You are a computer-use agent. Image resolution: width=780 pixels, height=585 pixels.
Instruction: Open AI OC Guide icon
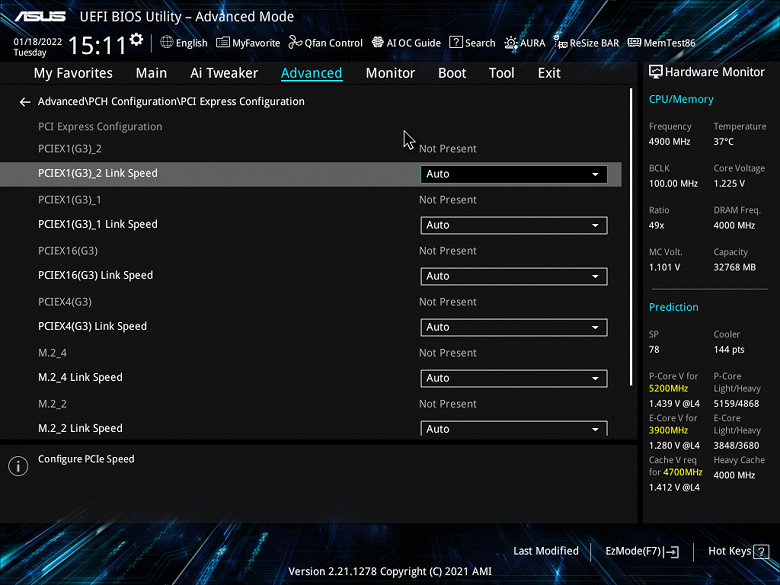tap(378, 42)
